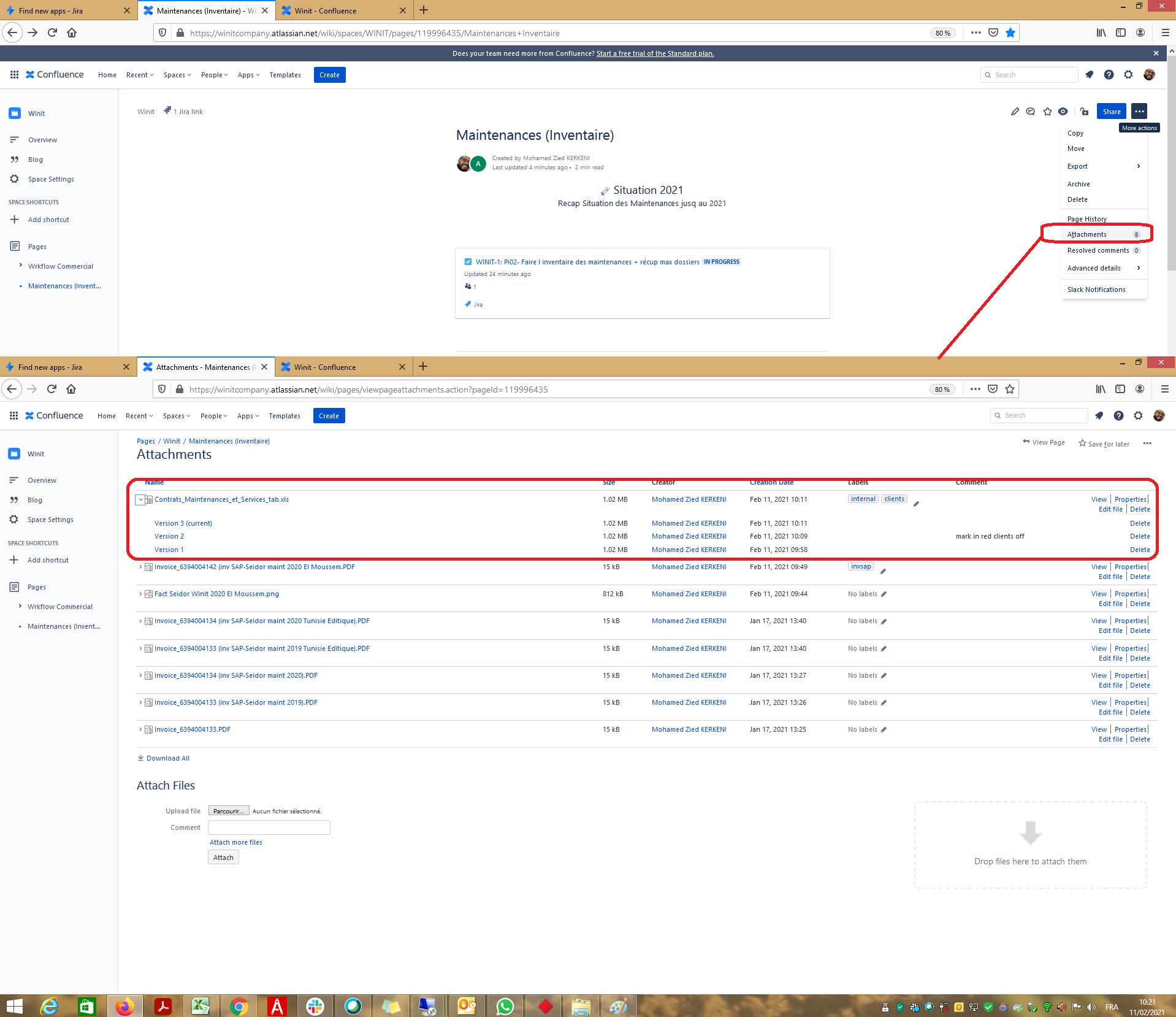Edit labels pencil for Fact Seidor png row

(884, 594)
